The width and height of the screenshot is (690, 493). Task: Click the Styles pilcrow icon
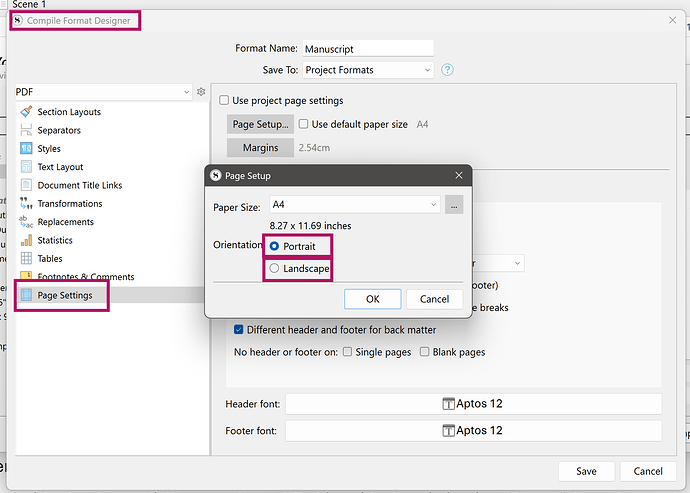(26, 148)
